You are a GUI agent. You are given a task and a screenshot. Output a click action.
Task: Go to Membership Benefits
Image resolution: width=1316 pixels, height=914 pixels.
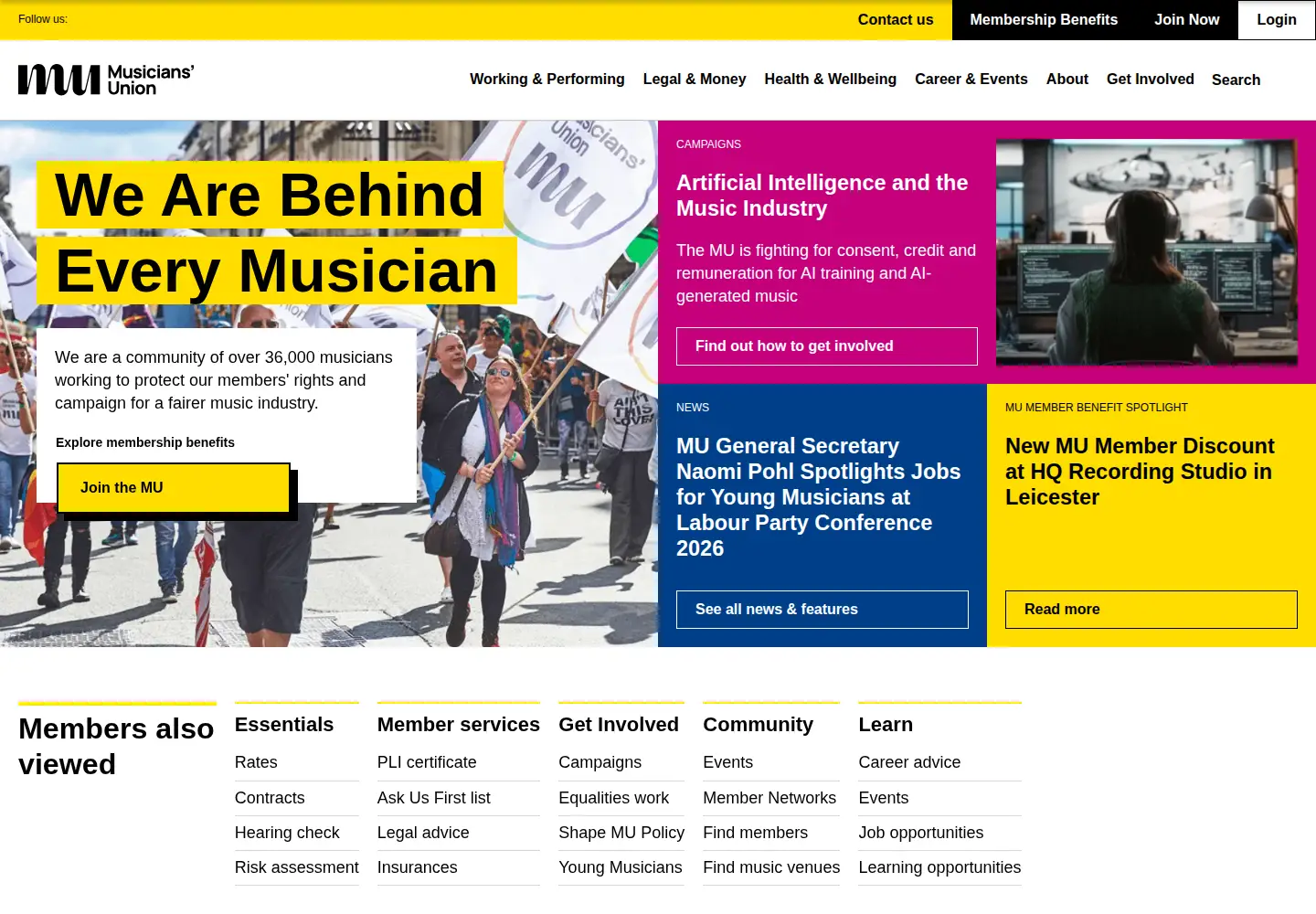(x=1044, y=19)
